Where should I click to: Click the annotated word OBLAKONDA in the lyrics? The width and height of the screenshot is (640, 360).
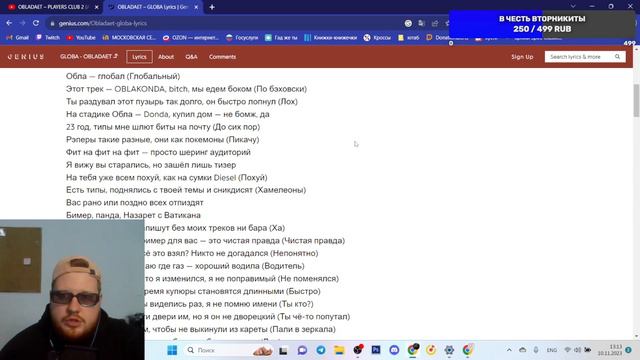(x=140, y=89)
